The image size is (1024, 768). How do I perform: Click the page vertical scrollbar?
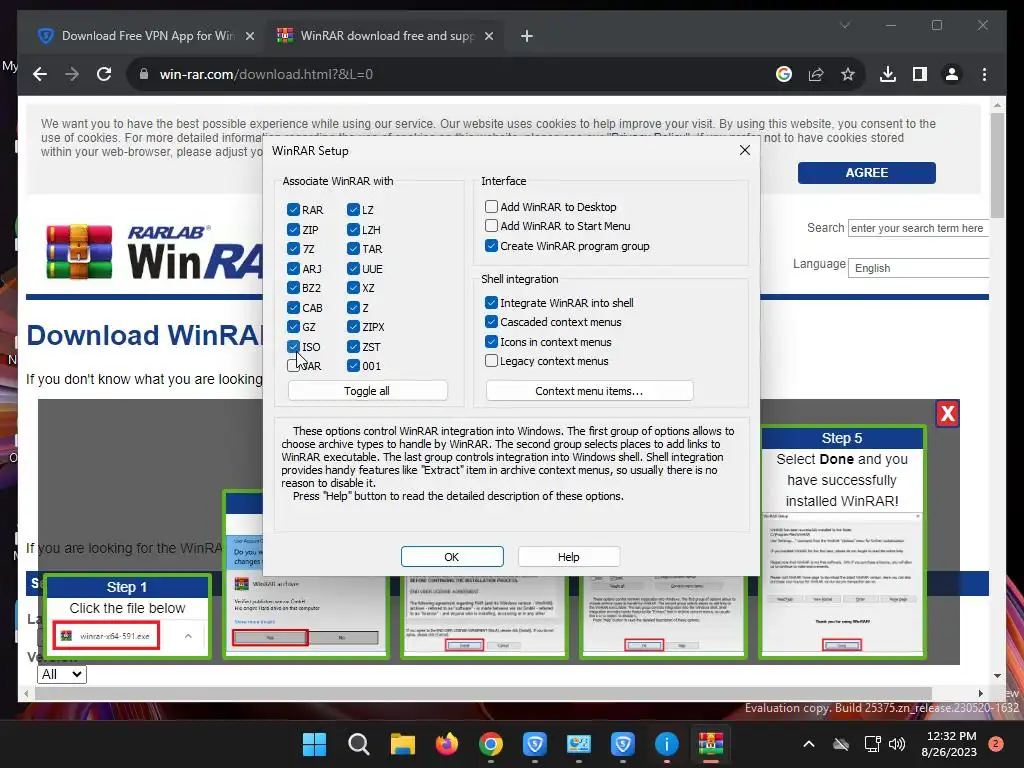coord(997,165)
